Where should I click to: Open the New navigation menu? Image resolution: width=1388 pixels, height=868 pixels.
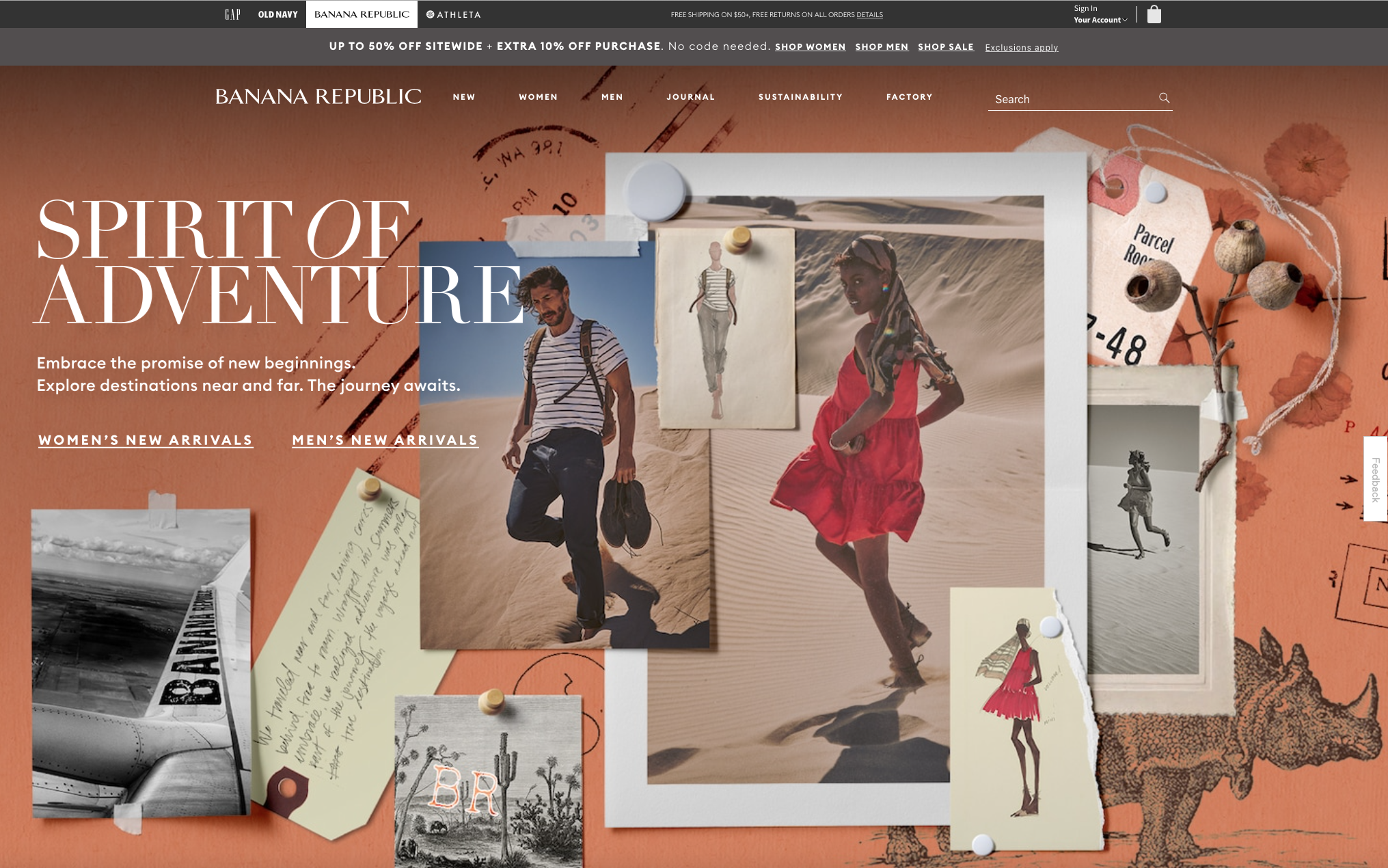(x=463, y=97)
